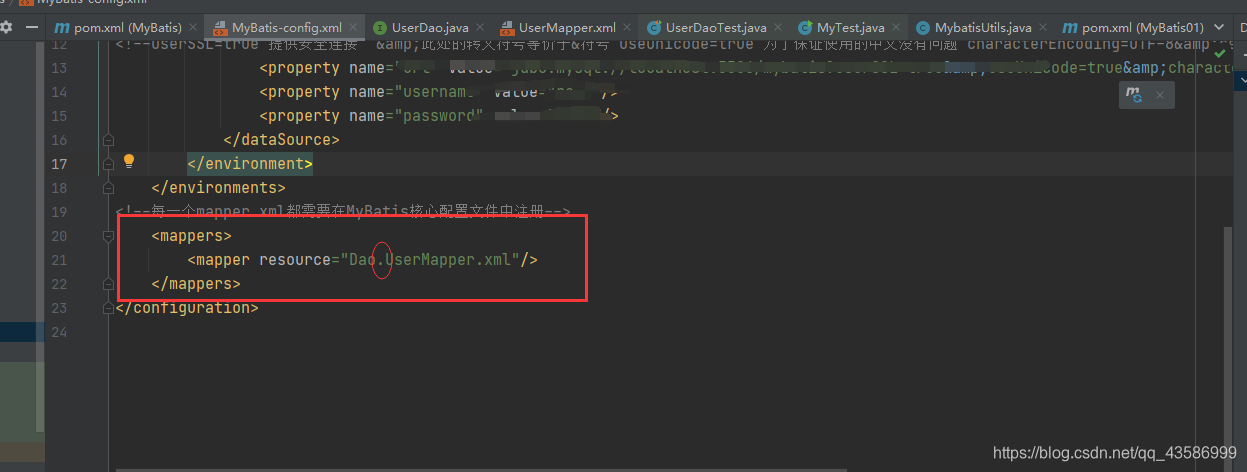1247x472 pixels.
Task: Collapse the mappers block fold marker on line 20
Action: coord(108,236)
